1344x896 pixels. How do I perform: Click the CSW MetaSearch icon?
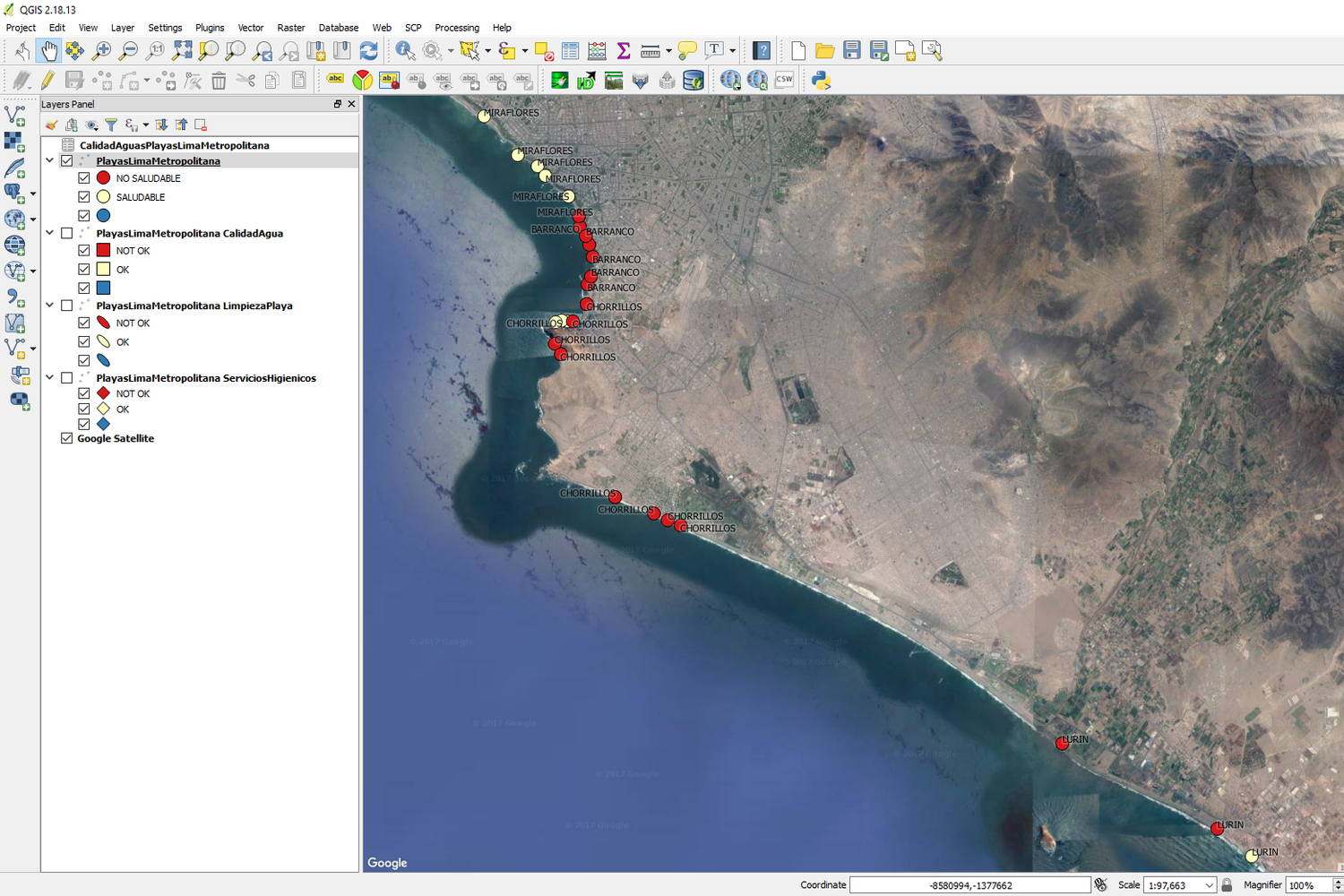coord(784,81)
